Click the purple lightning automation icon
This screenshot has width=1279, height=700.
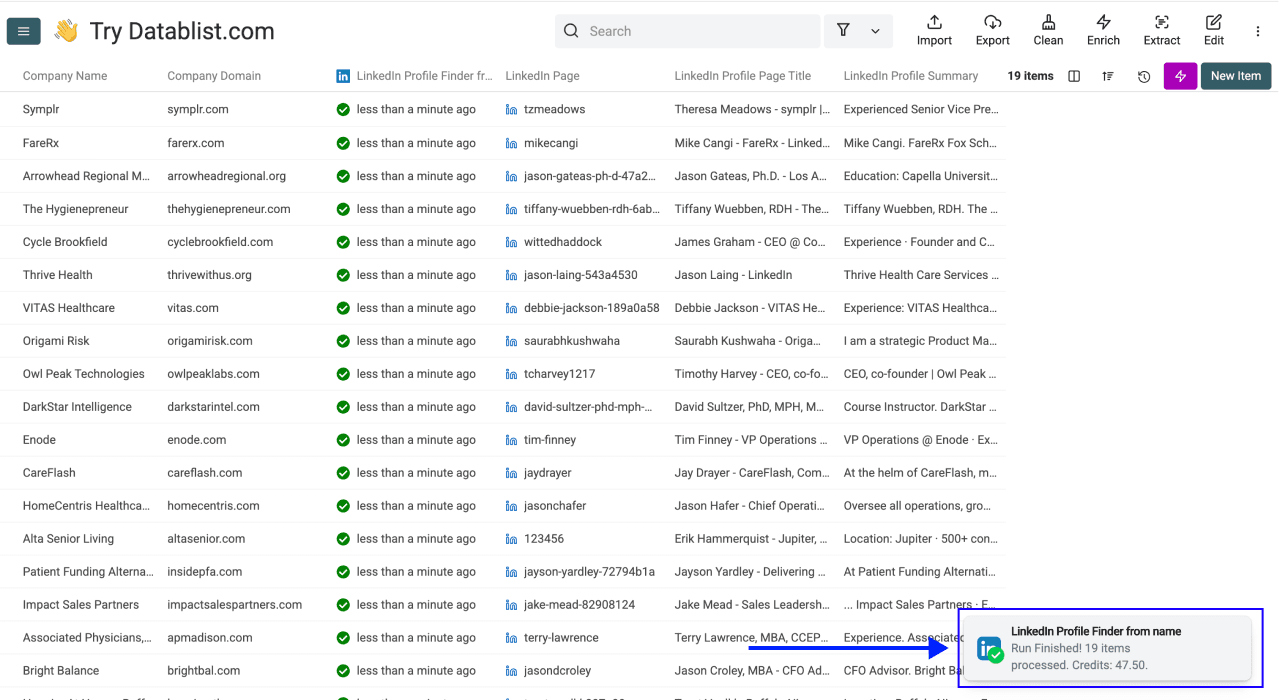[x=1179, y=75]
